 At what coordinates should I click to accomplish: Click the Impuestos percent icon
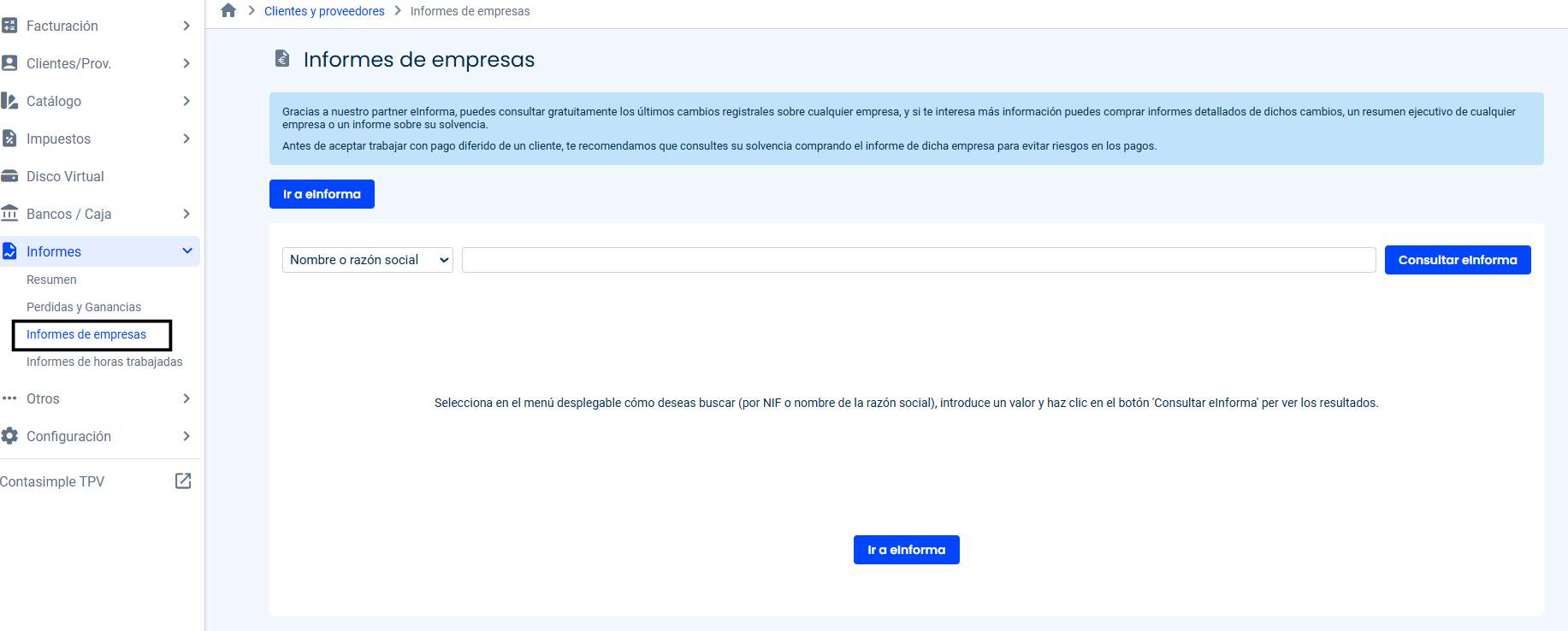pyautogui.click(x=9, y=139)
